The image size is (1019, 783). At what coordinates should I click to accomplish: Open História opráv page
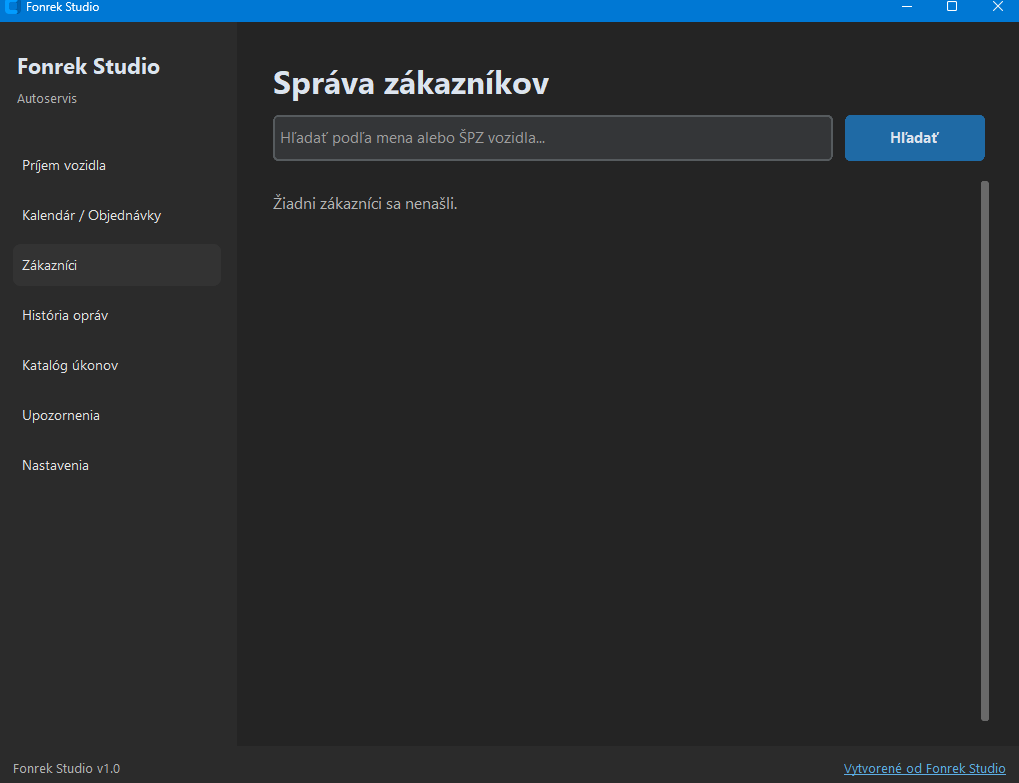tap(117, 315)
